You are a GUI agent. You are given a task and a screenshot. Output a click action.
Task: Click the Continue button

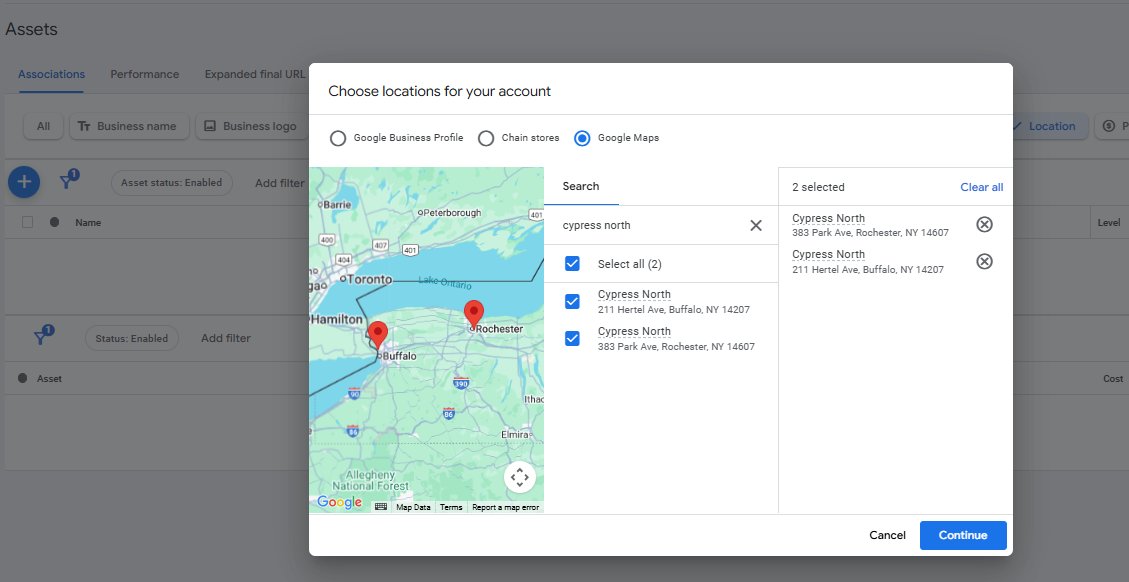click(962, 535)
